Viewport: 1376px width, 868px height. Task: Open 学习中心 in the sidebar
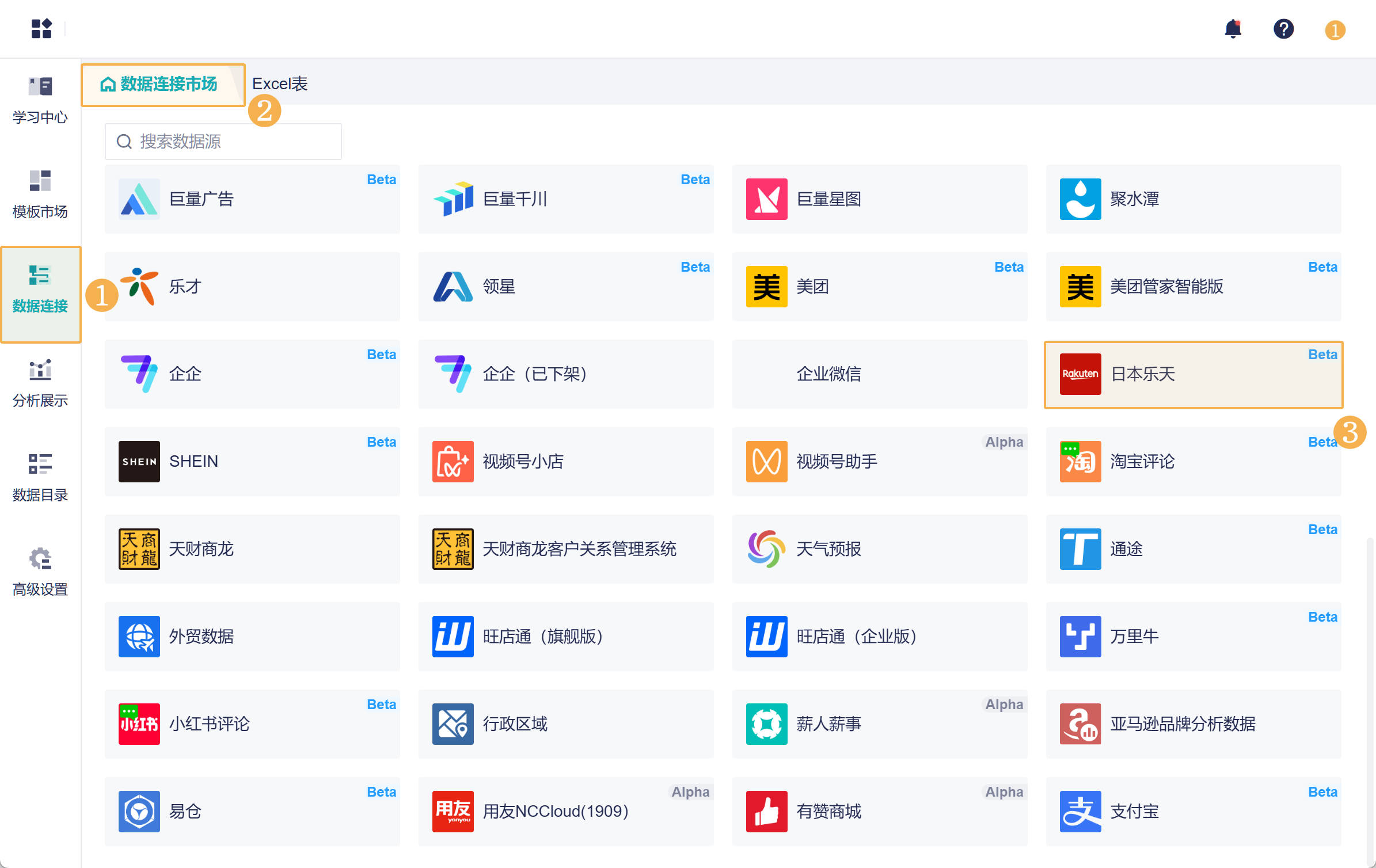(x=40, y=100)
